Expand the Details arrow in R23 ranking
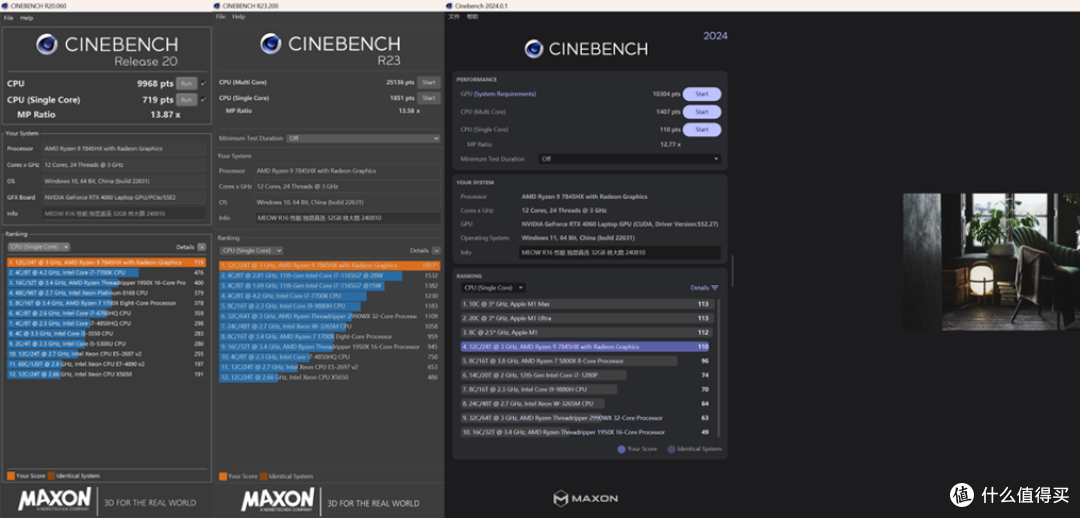This screenshot has width=1080, height=518. click(437, 251)
